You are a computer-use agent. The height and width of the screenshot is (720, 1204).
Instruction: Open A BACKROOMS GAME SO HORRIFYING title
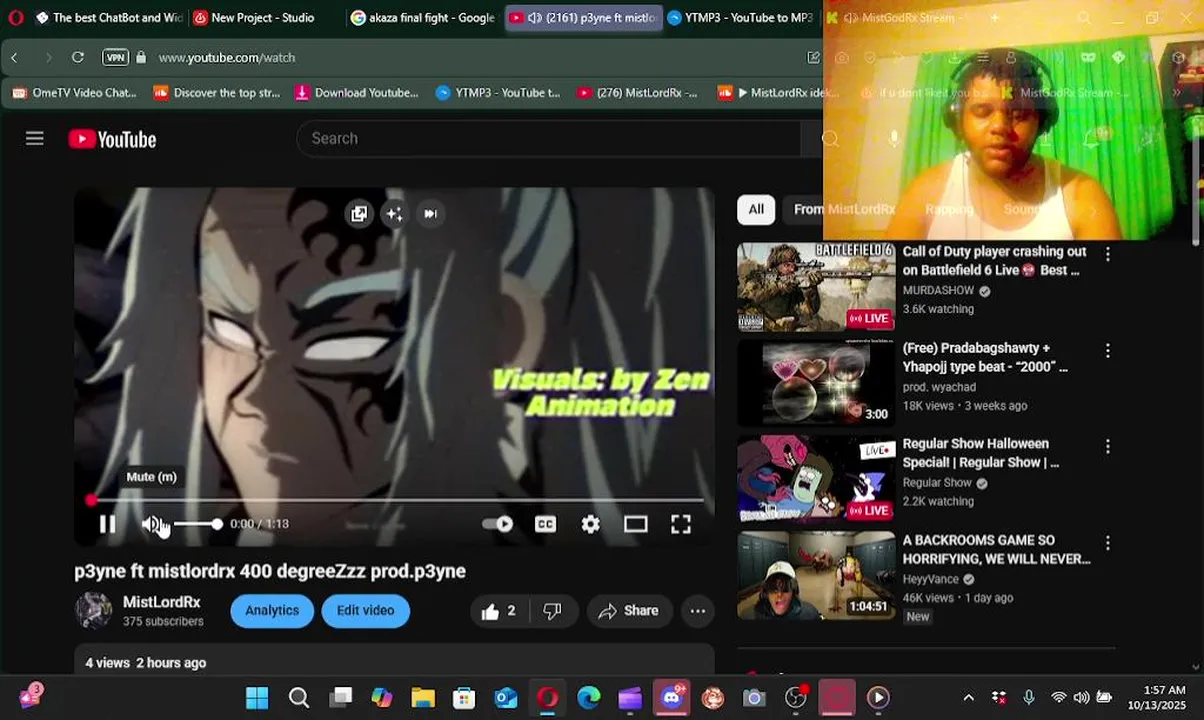996,549
